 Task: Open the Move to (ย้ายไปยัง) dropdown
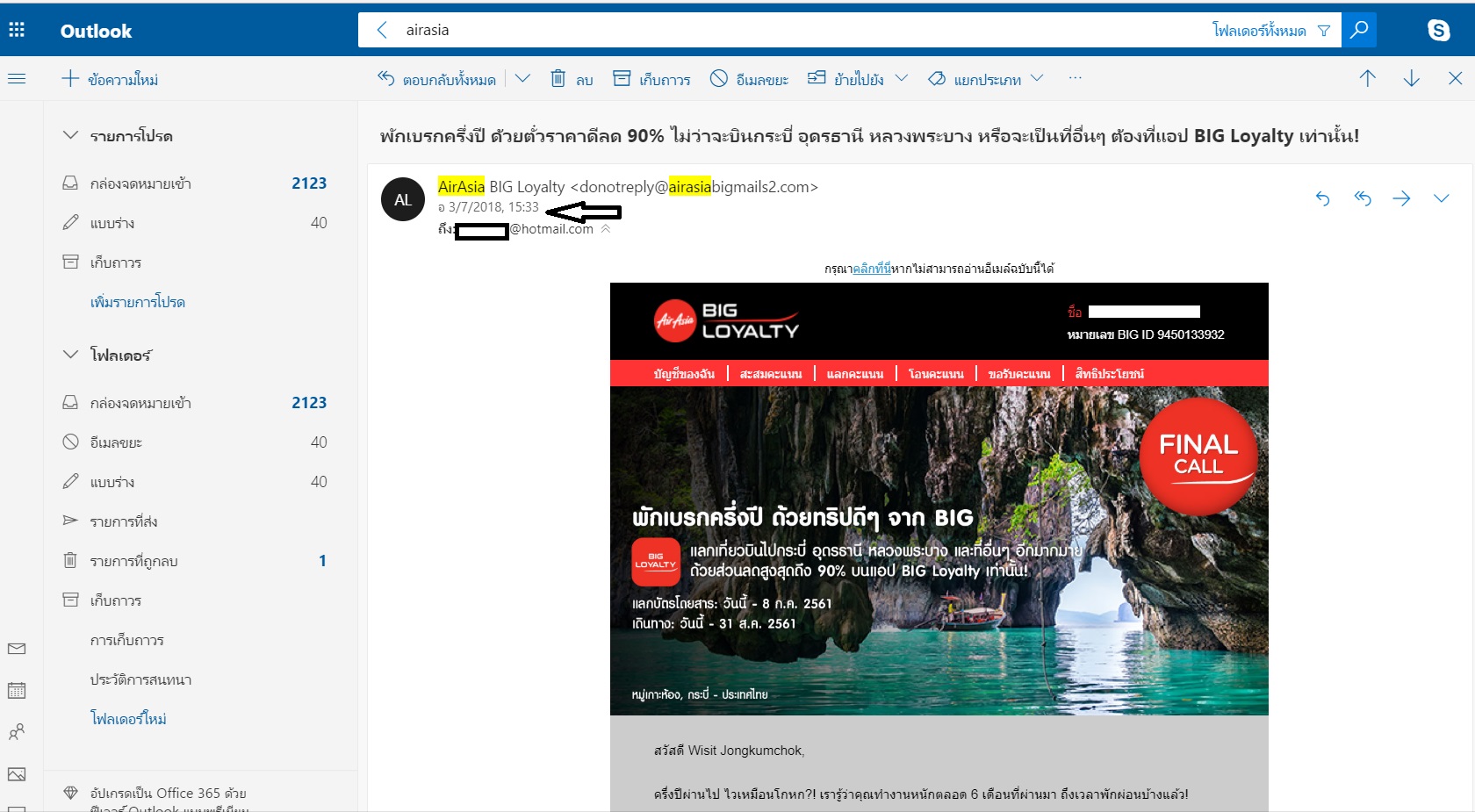[858, 79]
